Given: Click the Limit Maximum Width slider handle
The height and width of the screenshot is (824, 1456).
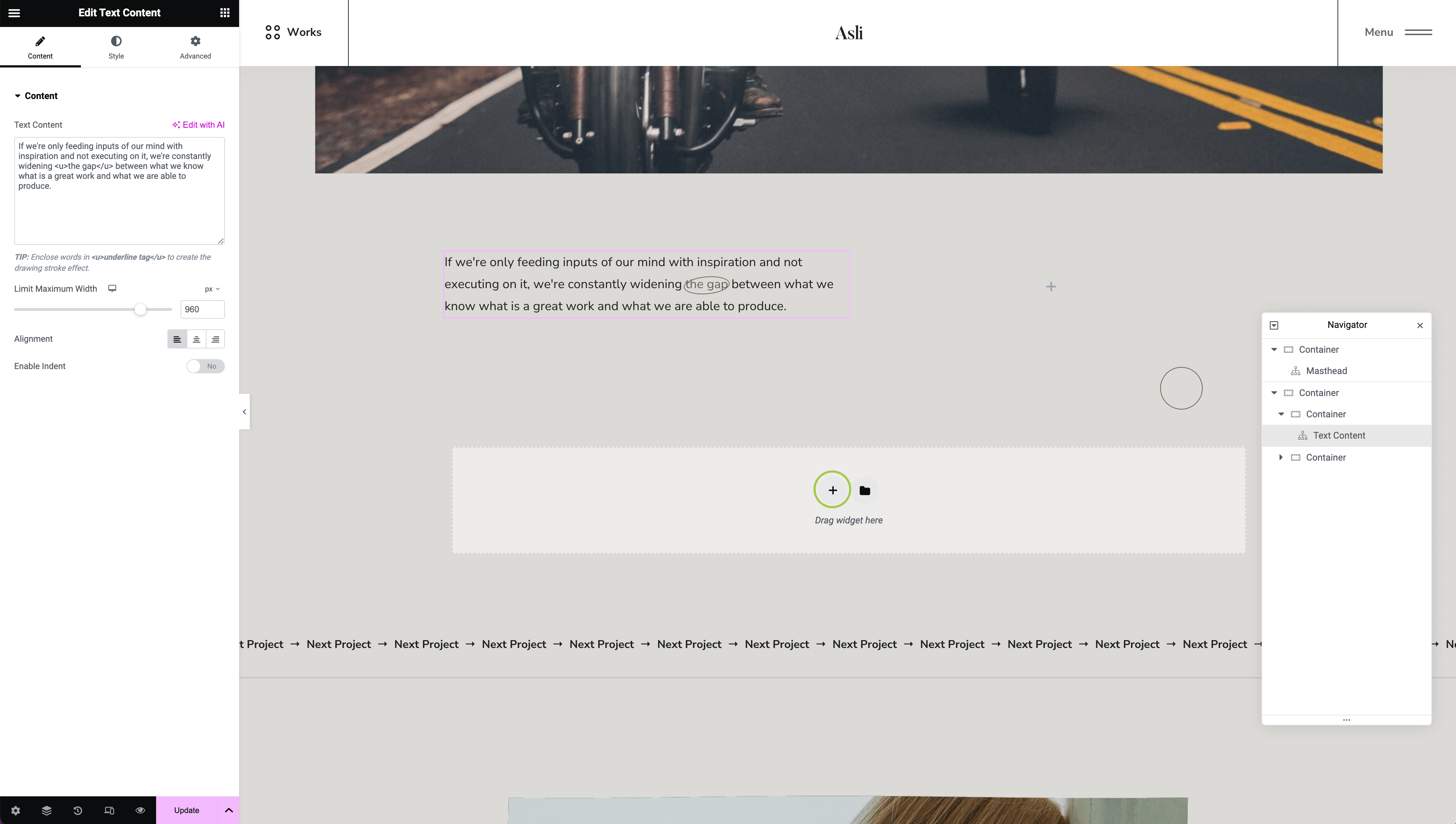Looking at the screenshot, I should [140, 309].
